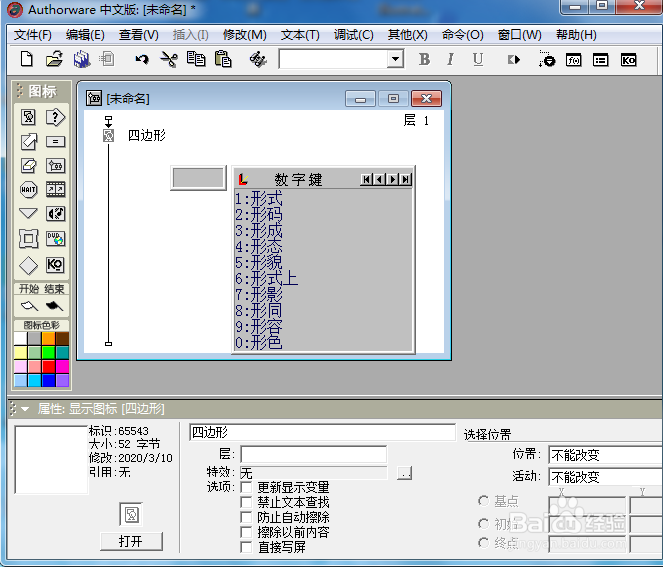Screen dimensions: 663x567
Task: Click the Save All toolbar icon
Action: pos(82,59)
